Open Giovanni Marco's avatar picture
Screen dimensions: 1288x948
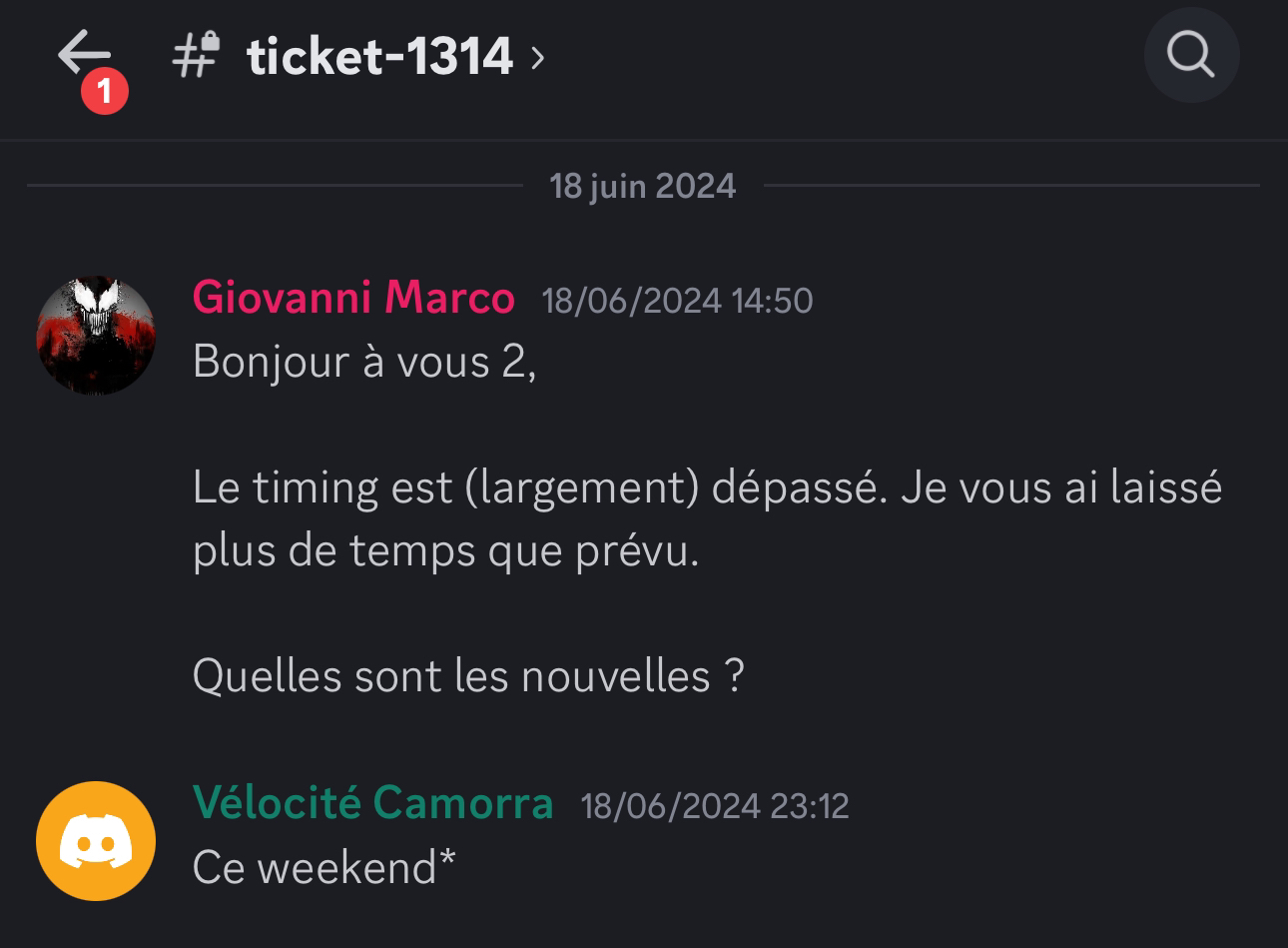96,335
